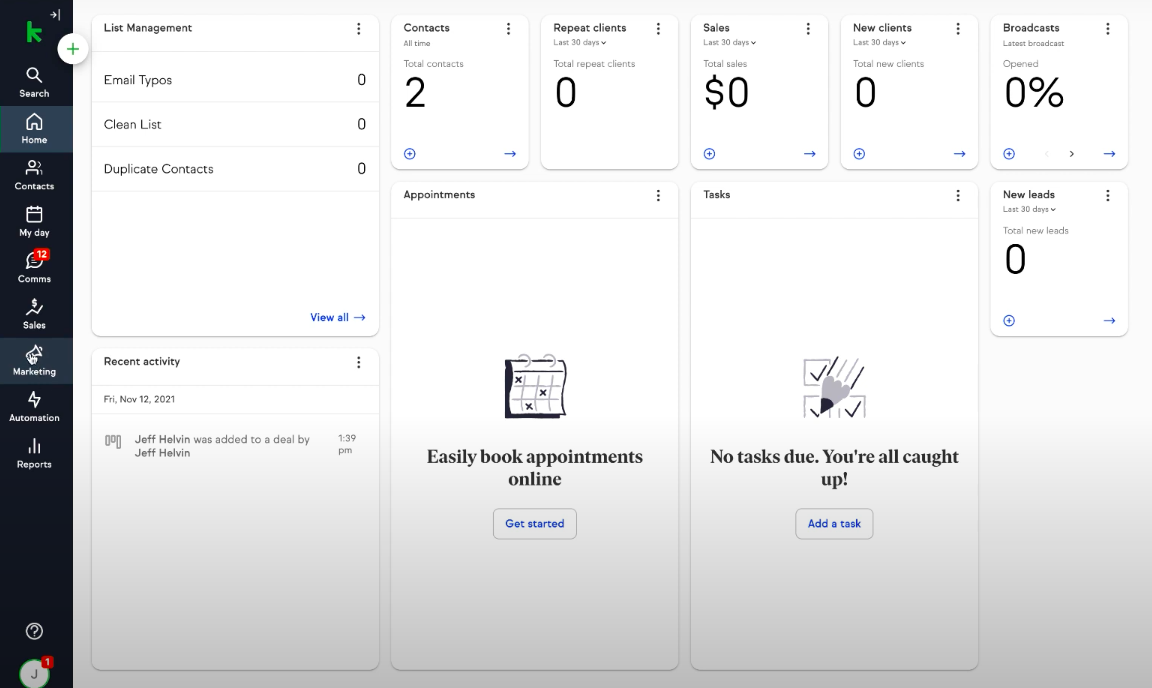
Task: Open the Reports section
Action: pyautogui.click(x=34, y=453)
